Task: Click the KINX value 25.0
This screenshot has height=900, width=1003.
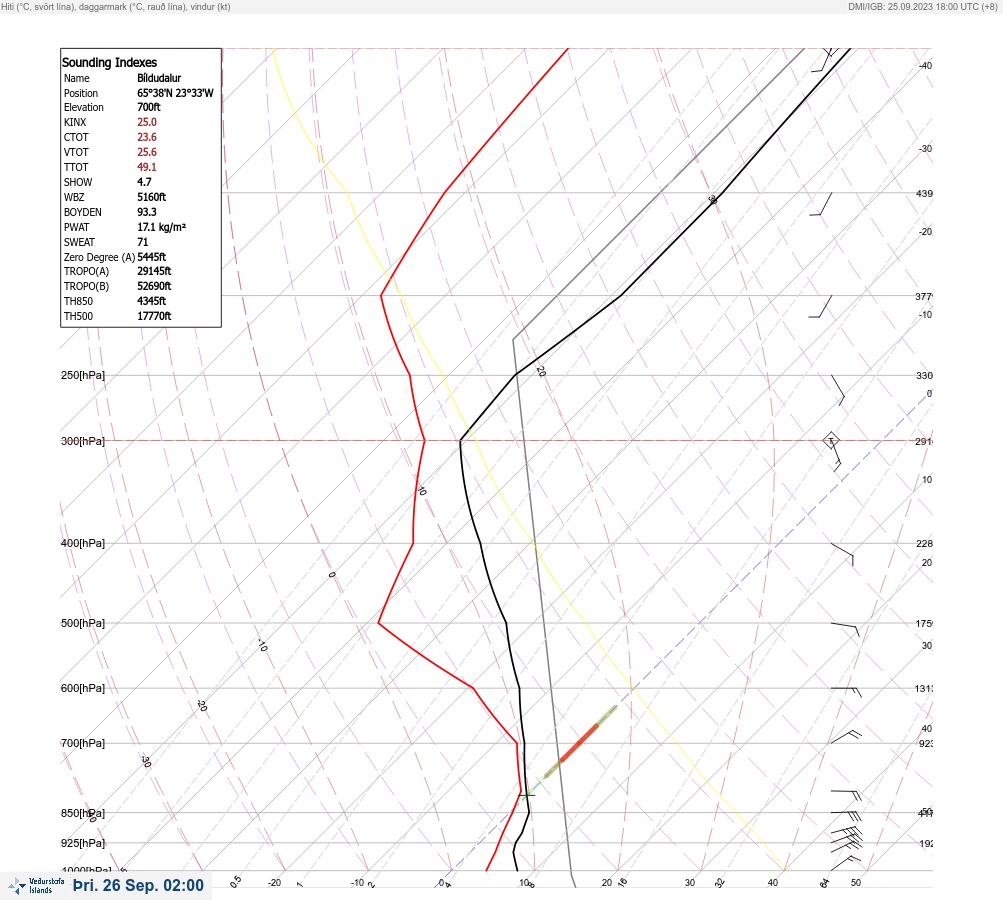Action: click(146, 122)
